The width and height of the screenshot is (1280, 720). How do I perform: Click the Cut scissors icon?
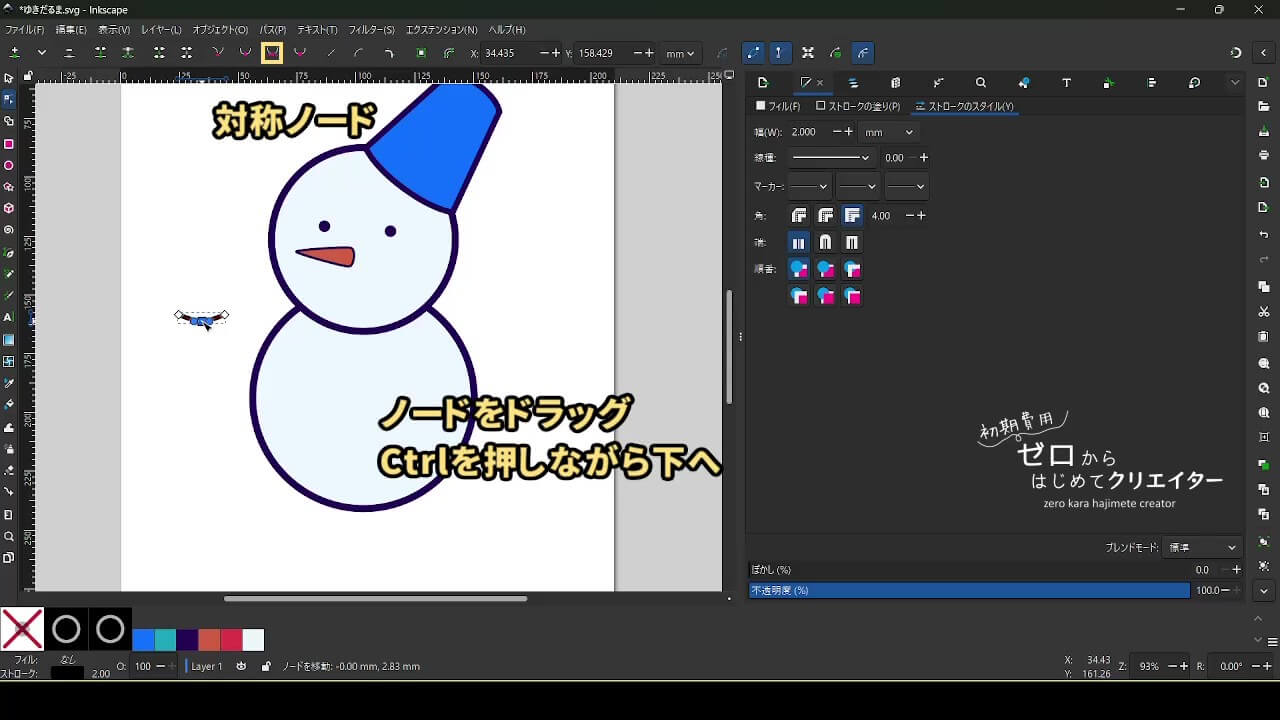pos(1264,312)
